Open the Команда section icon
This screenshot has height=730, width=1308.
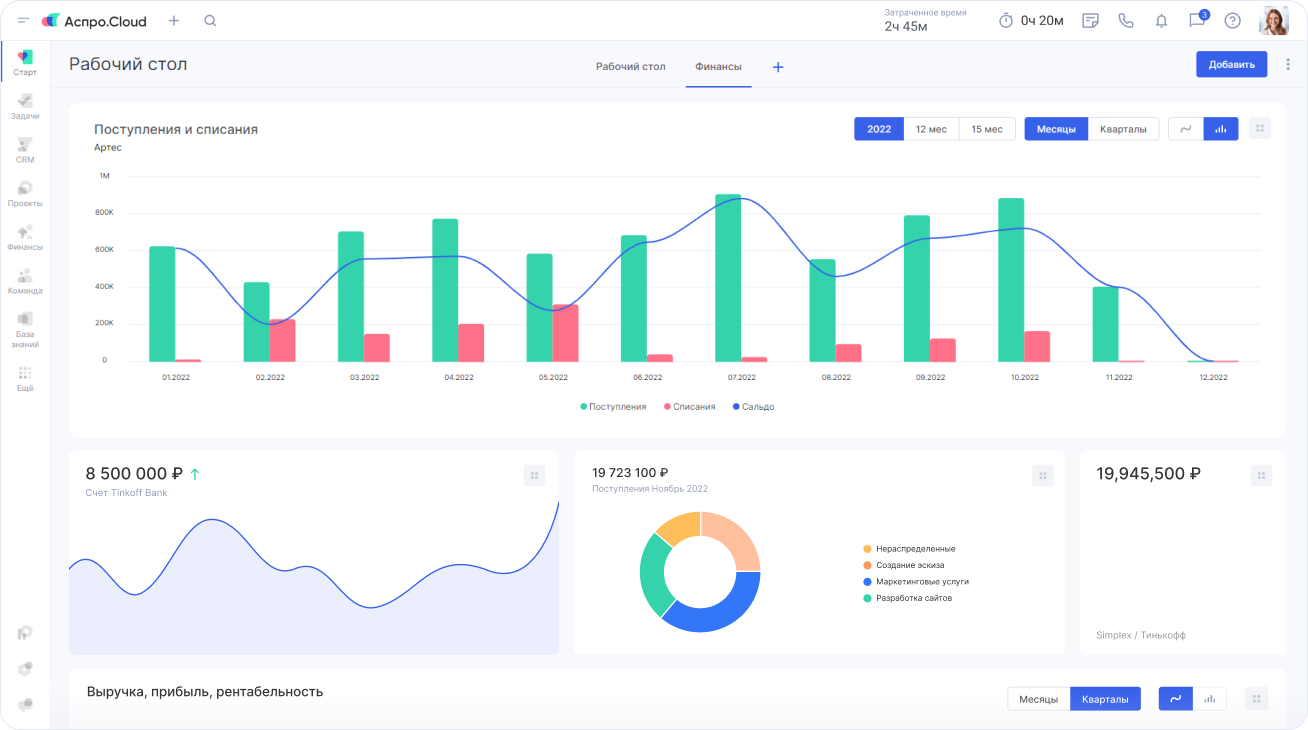pos(25,280)
